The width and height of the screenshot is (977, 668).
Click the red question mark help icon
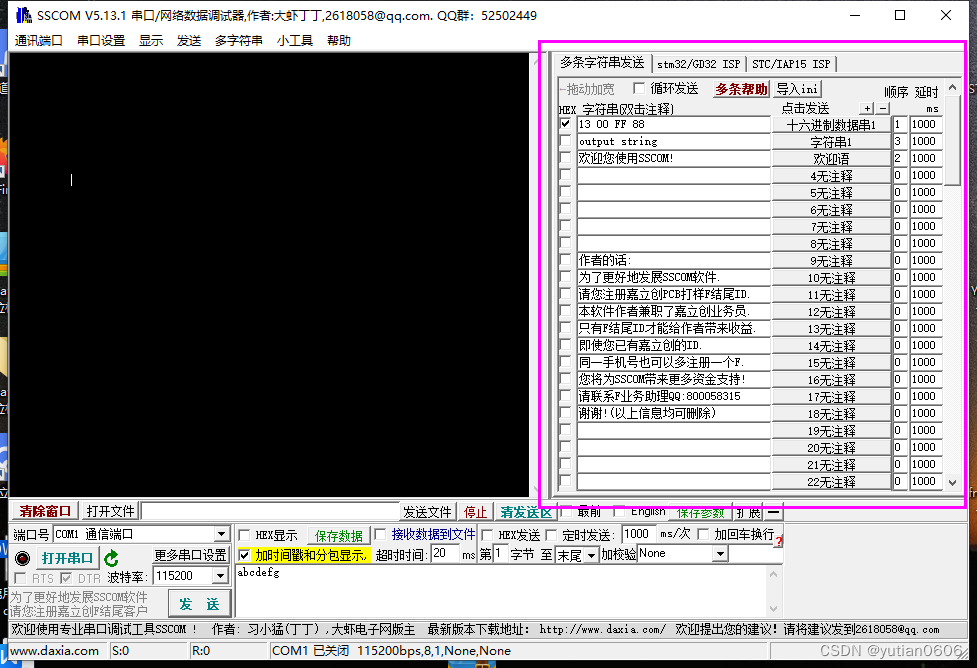point(778,541)
